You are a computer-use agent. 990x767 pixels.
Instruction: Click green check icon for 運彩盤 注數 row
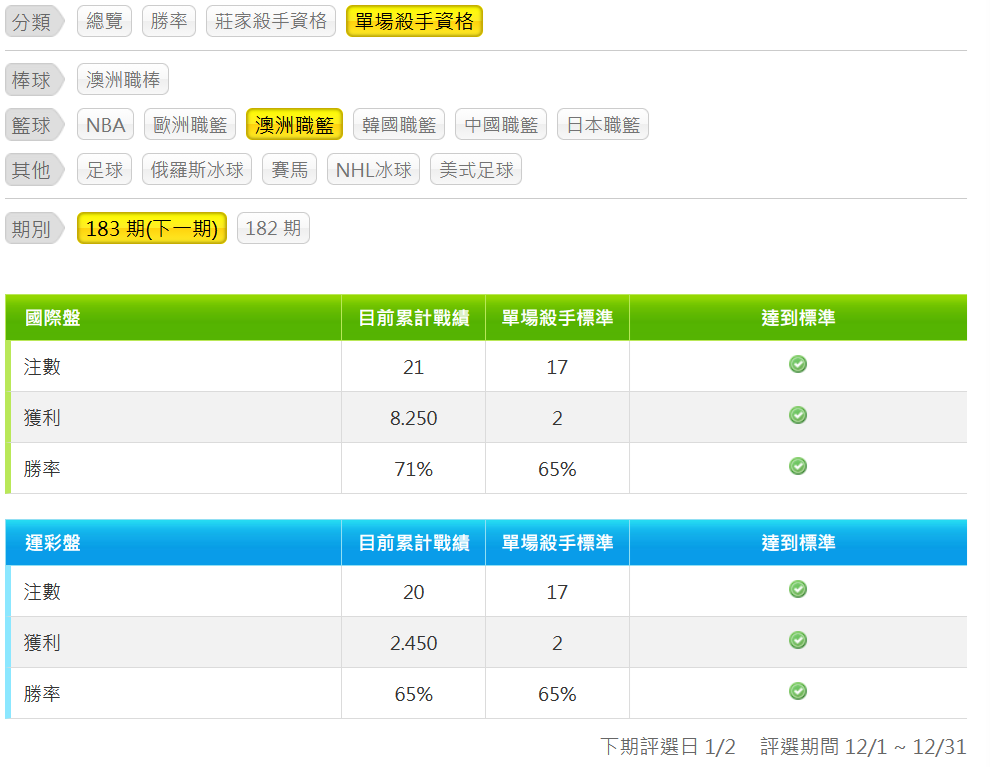click(x=797, y=590)
